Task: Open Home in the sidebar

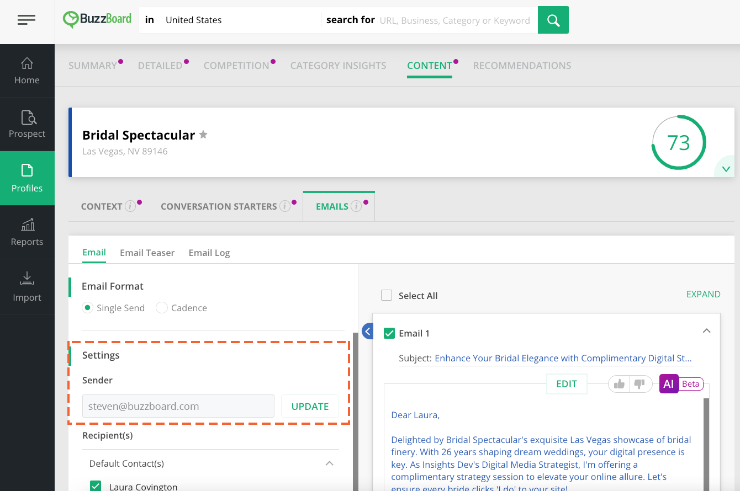Action: (27, 71)
